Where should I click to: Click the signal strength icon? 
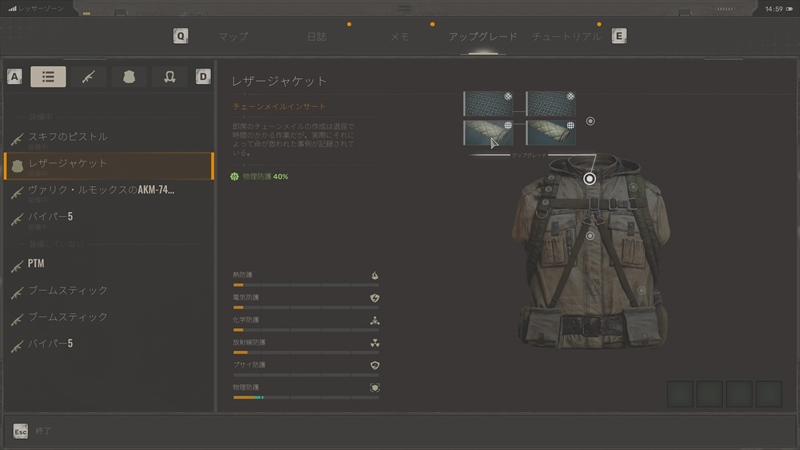point(12,8)
